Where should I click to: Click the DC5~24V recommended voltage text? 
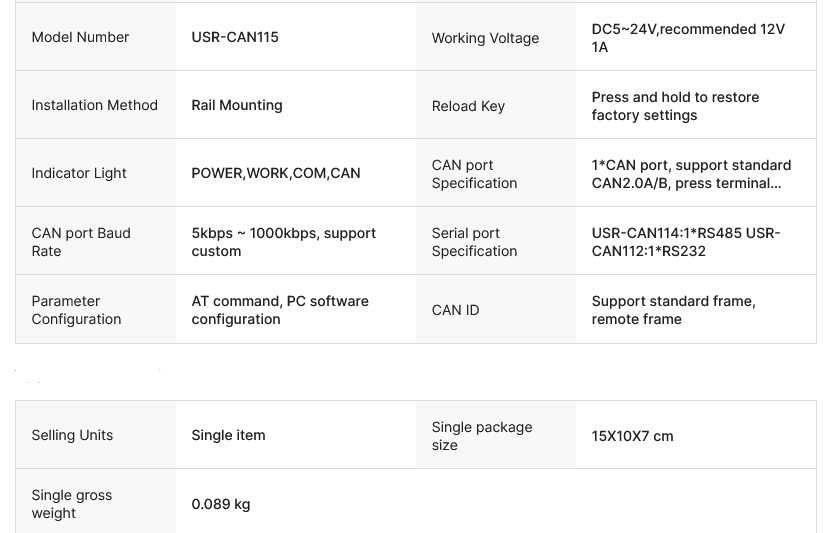[x=688, y=38]
